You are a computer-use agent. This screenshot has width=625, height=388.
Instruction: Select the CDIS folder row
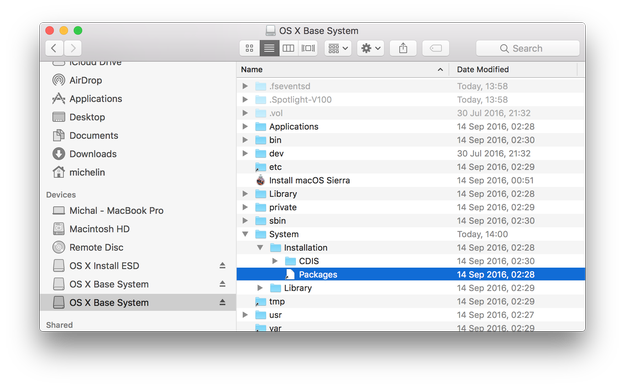pos(411,261)
